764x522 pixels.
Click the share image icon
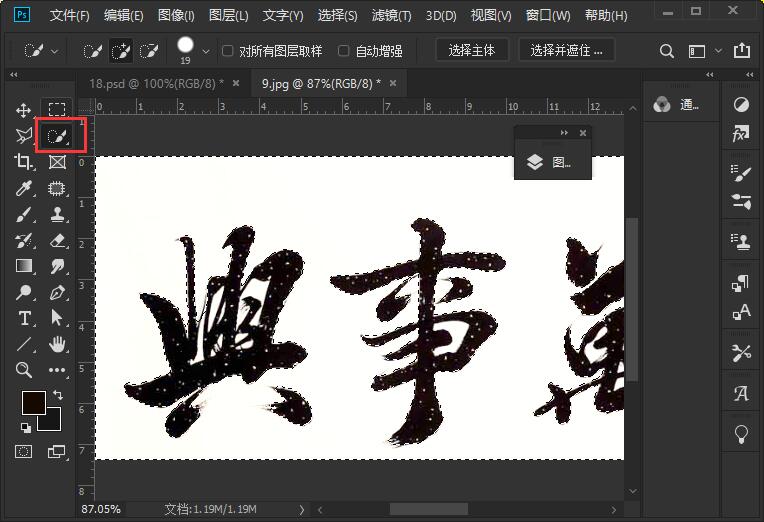point(742,50)
